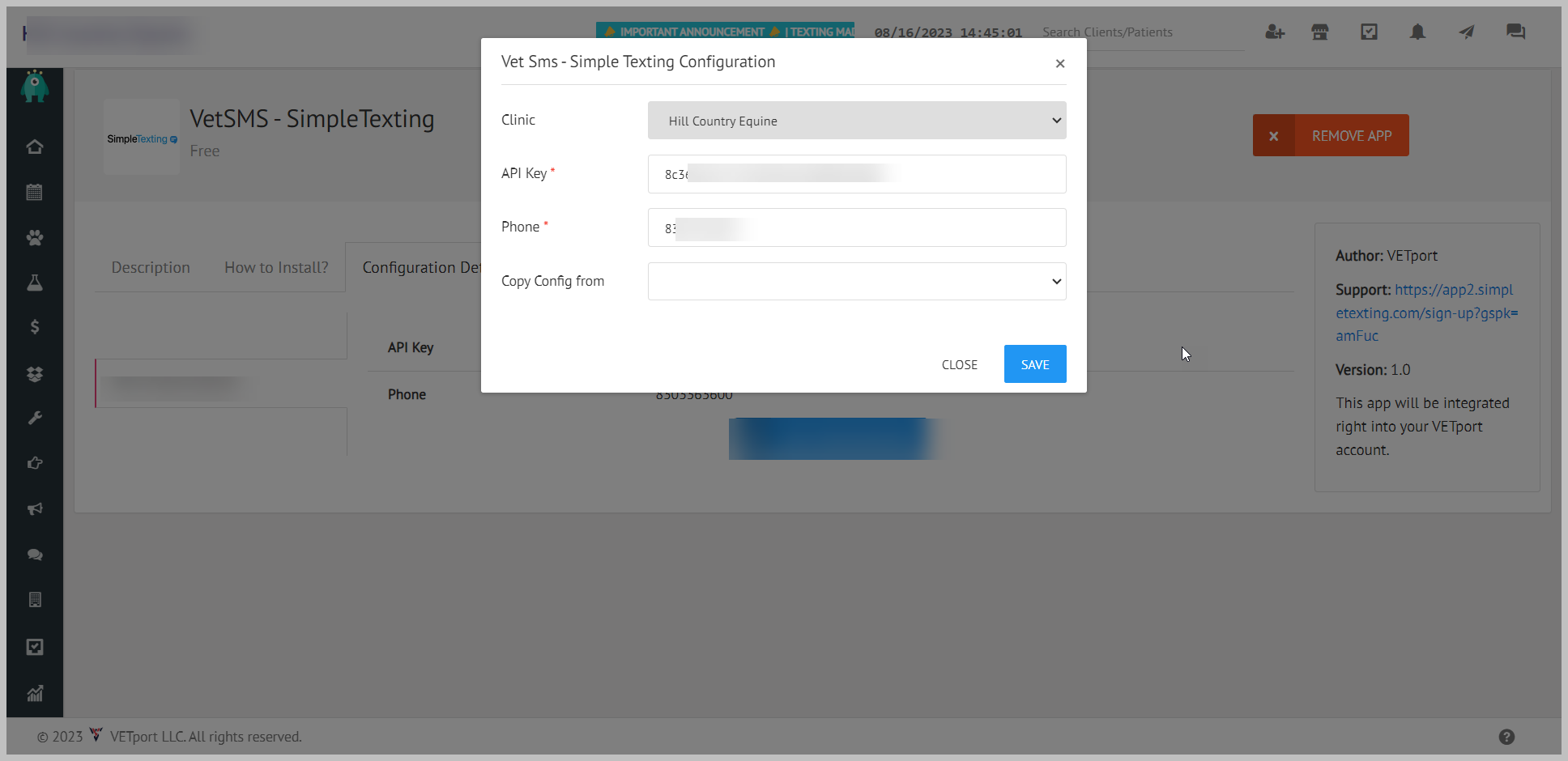Open the chart Reports icon in the sidebar

click(34, 693)
